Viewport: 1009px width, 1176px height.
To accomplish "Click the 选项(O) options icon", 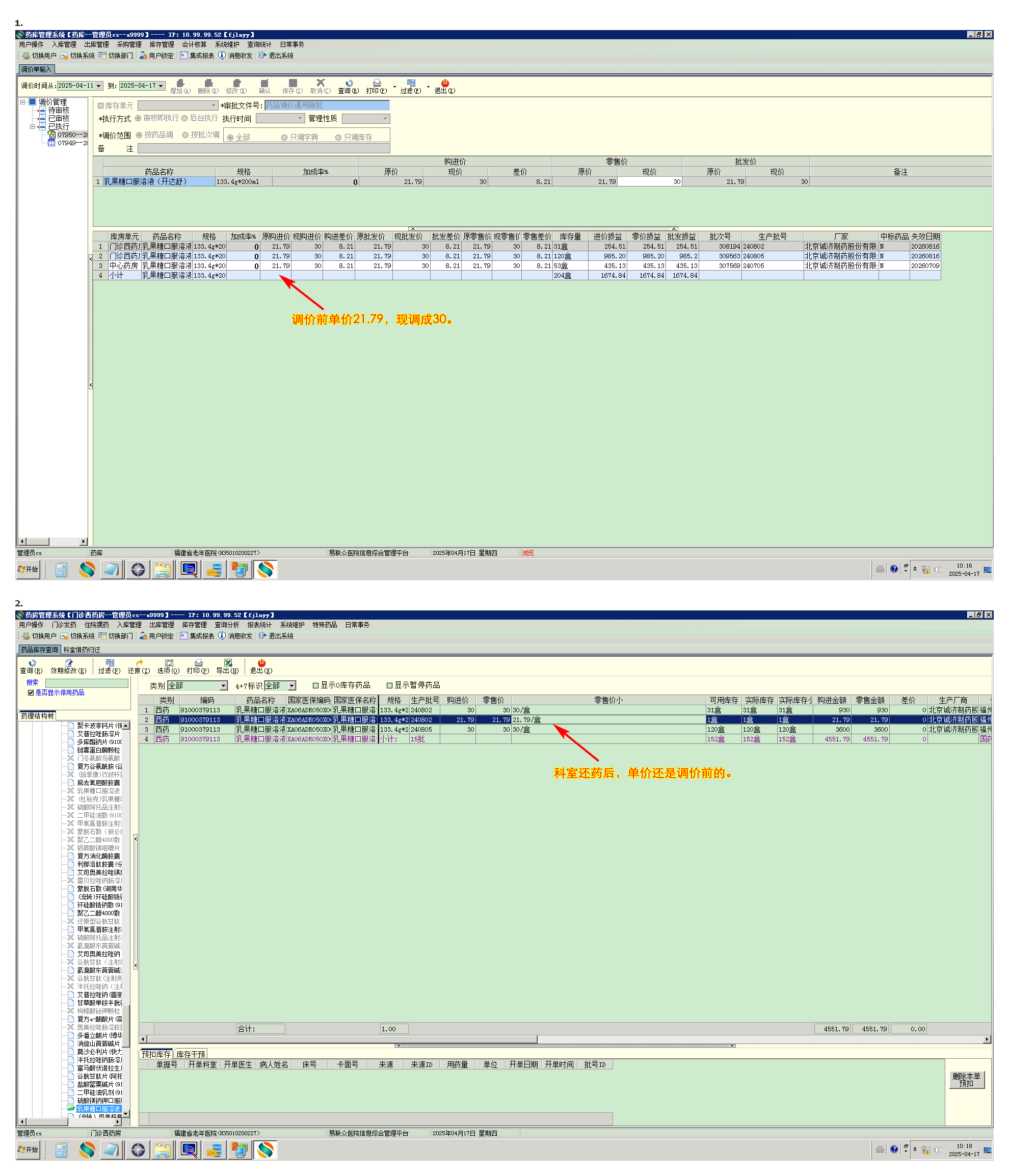I will 169,663.
